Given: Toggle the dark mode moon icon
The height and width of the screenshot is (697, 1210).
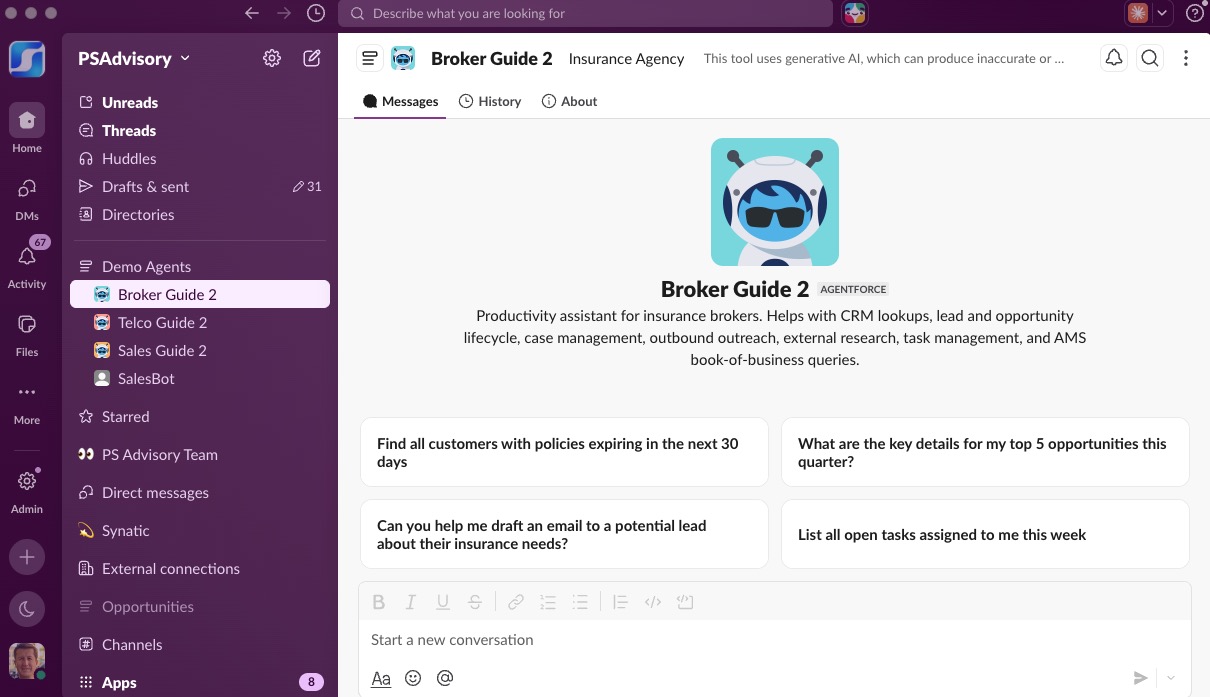Looking at the screenshot, I should click(27, 609).
